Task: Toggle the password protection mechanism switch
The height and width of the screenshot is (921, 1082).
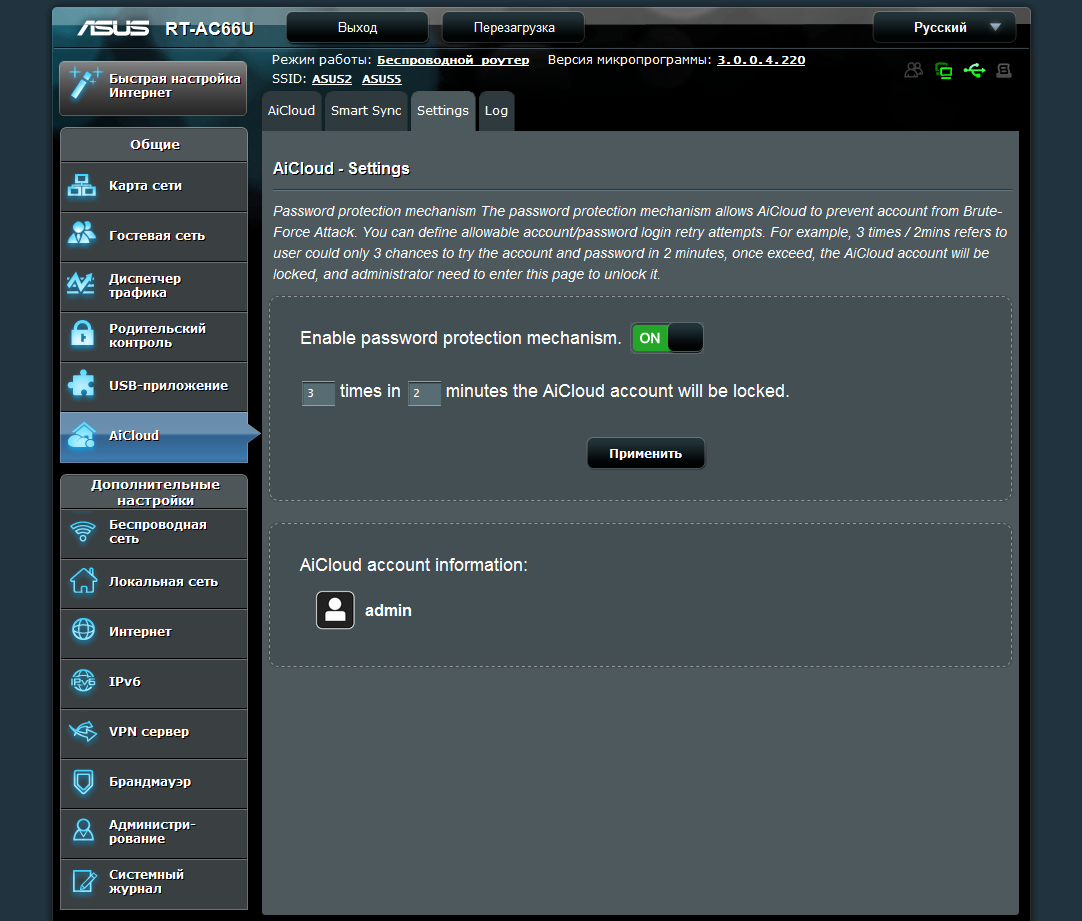Action: (x=667, y=338)
